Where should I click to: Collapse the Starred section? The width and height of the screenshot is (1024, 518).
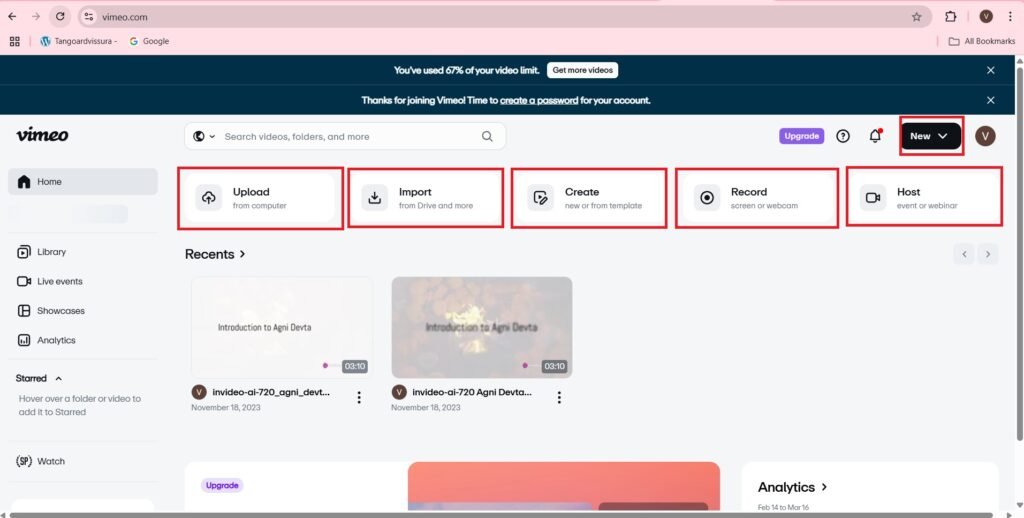click(x=59, y=378)
